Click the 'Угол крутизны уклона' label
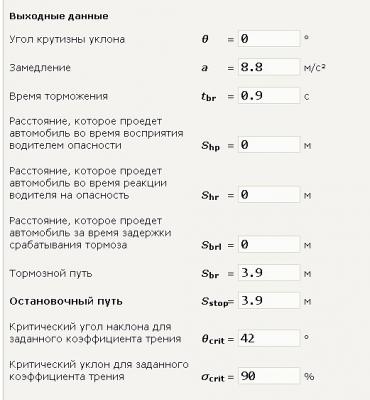 (x=67, y=39)
